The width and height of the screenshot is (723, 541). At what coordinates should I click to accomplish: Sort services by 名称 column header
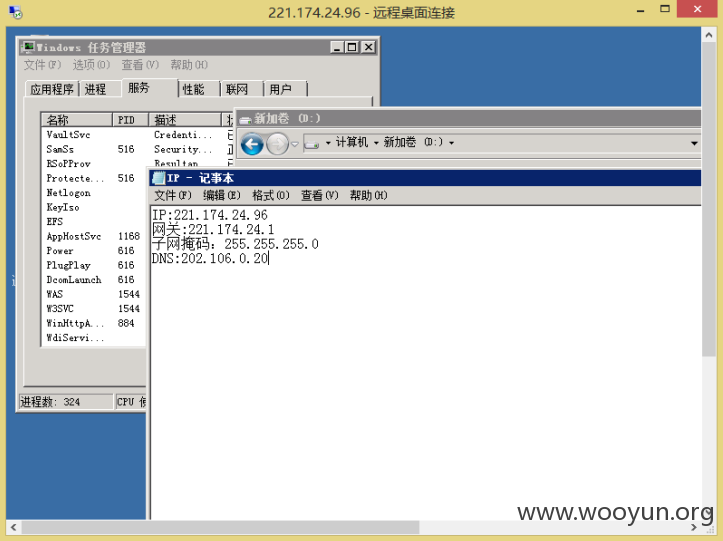(77, 120)
